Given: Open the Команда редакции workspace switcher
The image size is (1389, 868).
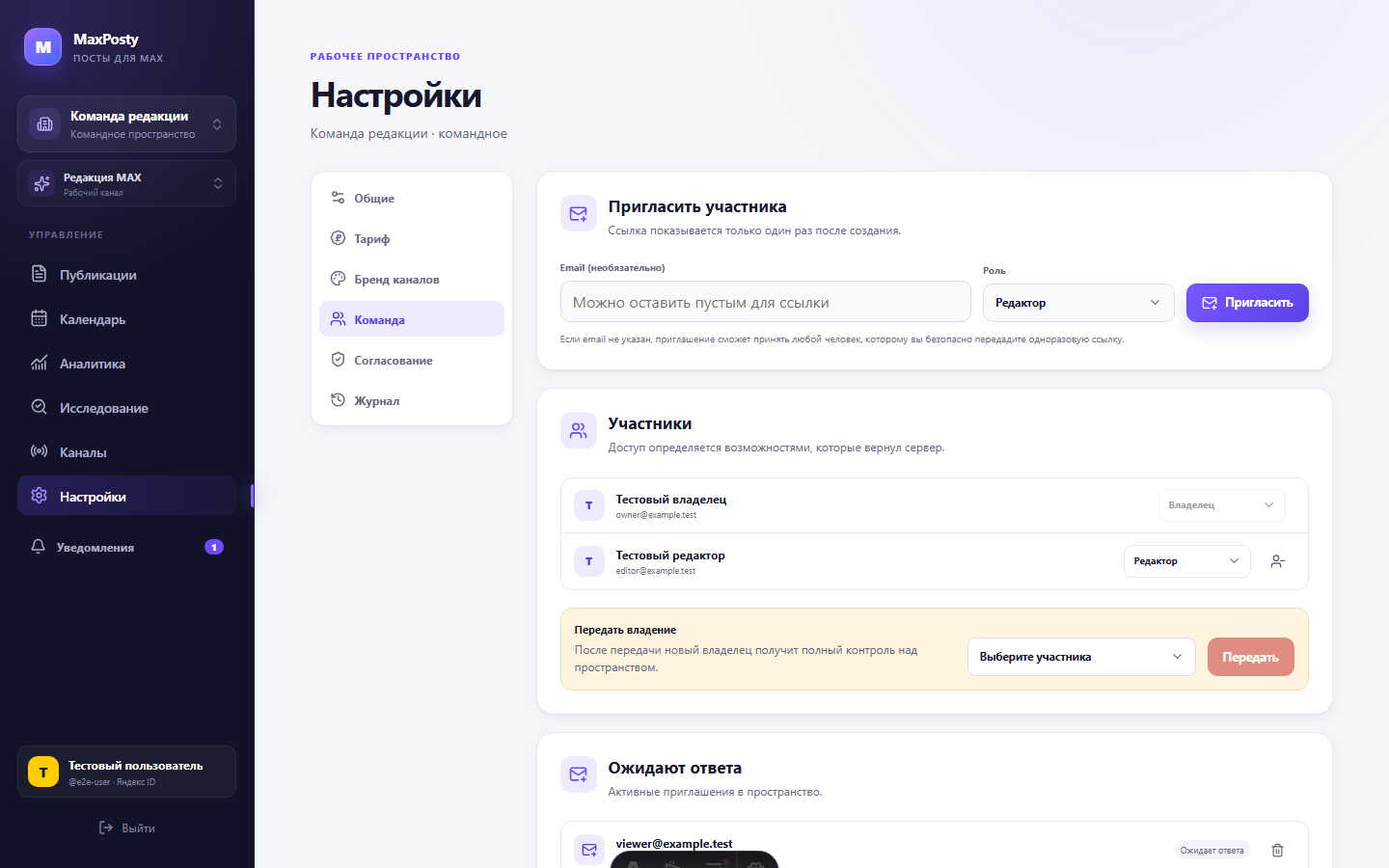Looking at the screenshot, I should click(126, 123).
